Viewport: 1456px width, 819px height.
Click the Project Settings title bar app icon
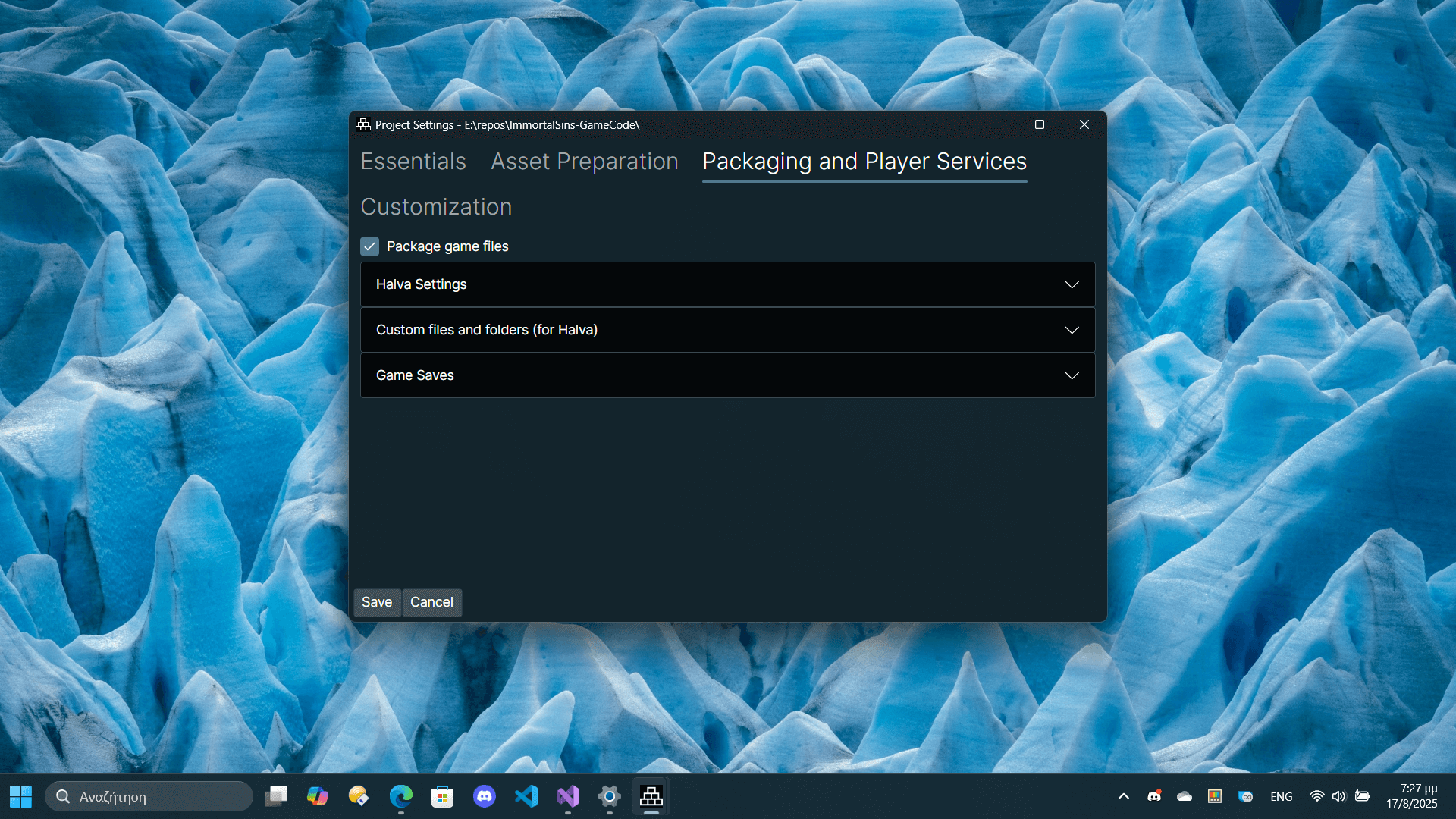(363, 125)
